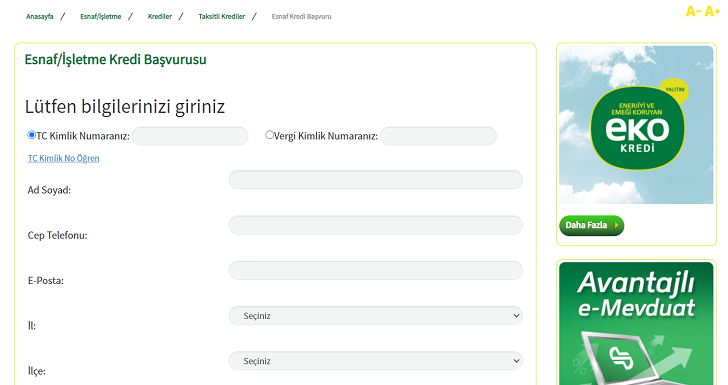Image resolution: width=728 pixels, height=385 pixels.
Task: Click Lütfen bilgilerinizi giriniz heading
Action: point(124,107)
